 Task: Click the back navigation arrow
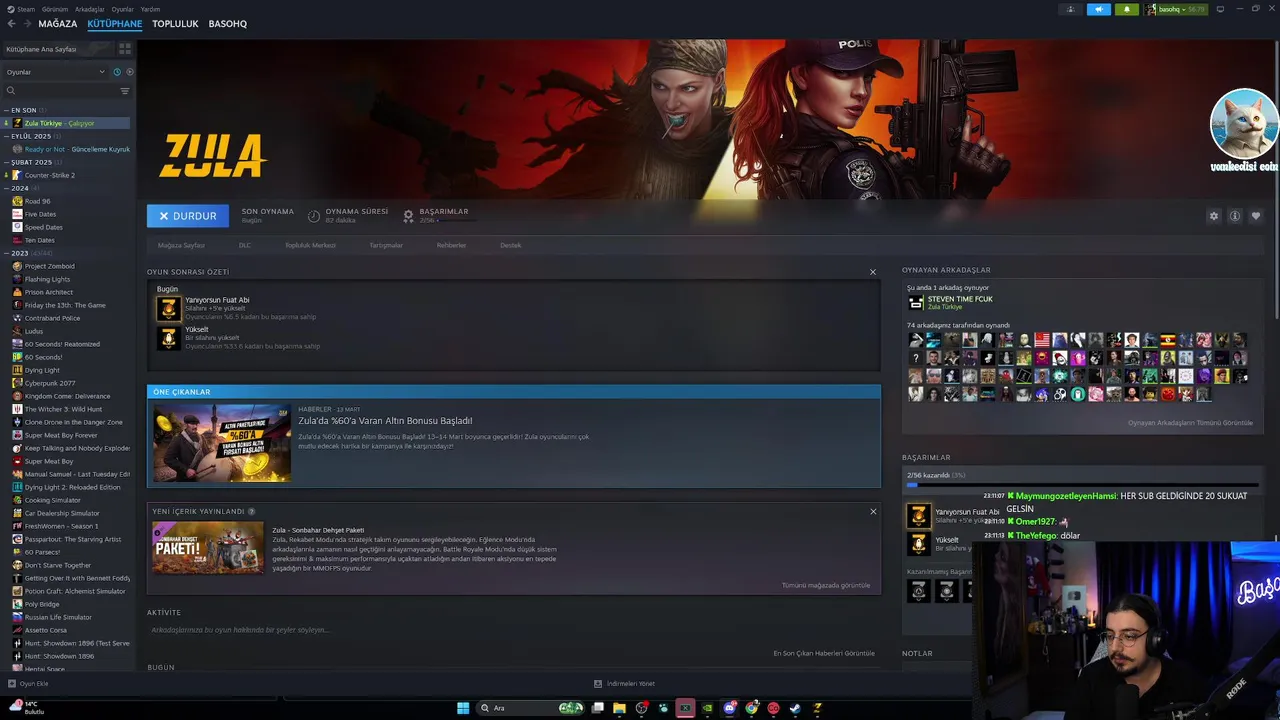(11, 24)
